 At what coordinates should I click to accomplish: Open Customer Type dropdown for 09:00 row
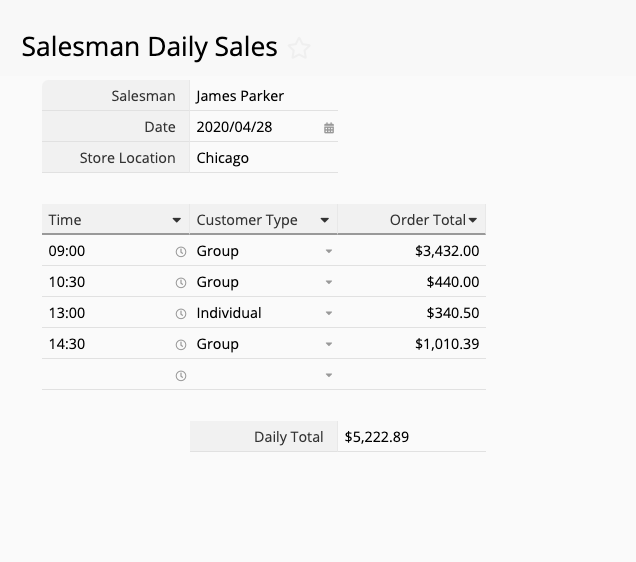[x=329, y=251]
